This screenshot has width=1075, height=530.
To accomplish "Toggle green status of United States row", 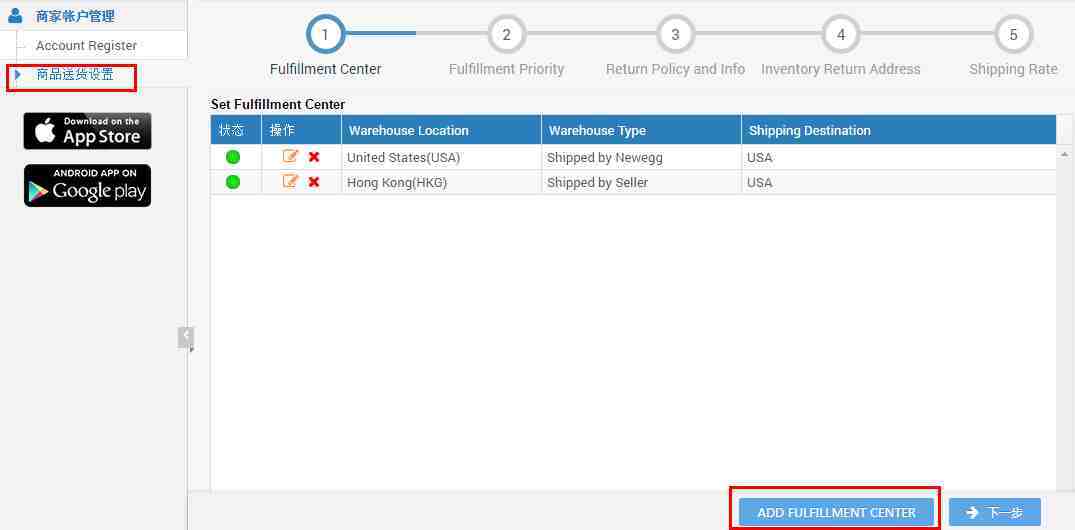I will [233, 157].
